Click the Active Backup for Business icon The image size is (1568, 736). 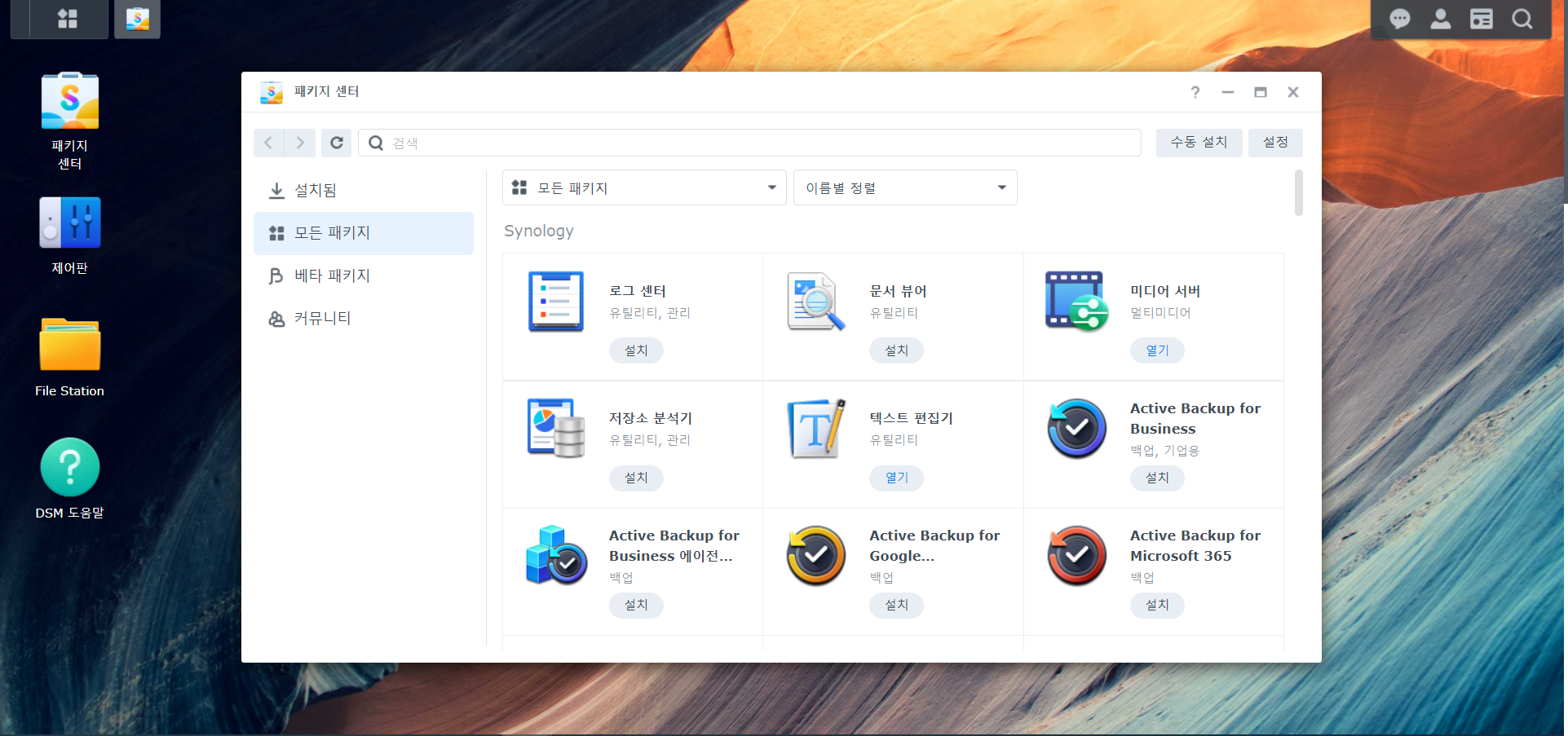point(1076,429)
